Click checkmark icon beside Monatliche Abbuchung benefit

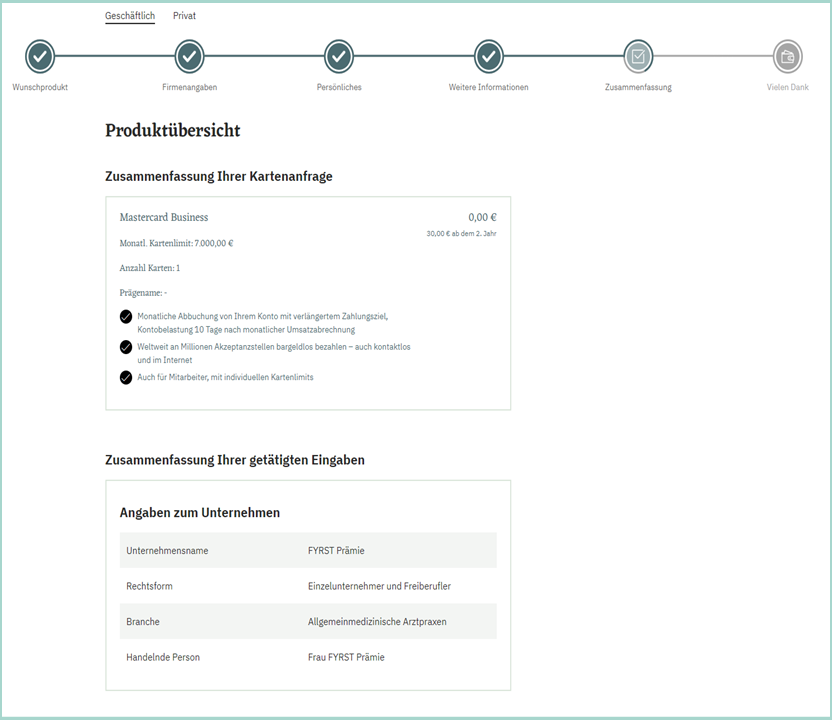(126, 317)
